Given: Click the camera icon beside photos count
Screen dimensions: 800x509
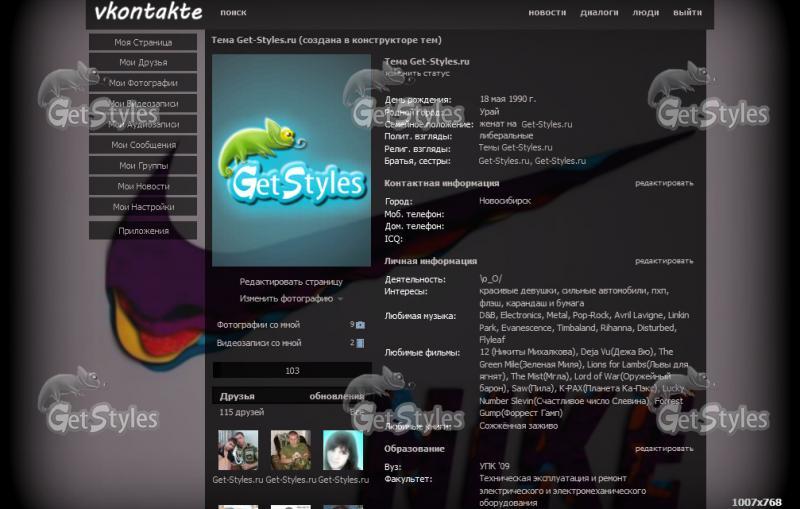Looking at the screenshot, I should pos(360,325).
